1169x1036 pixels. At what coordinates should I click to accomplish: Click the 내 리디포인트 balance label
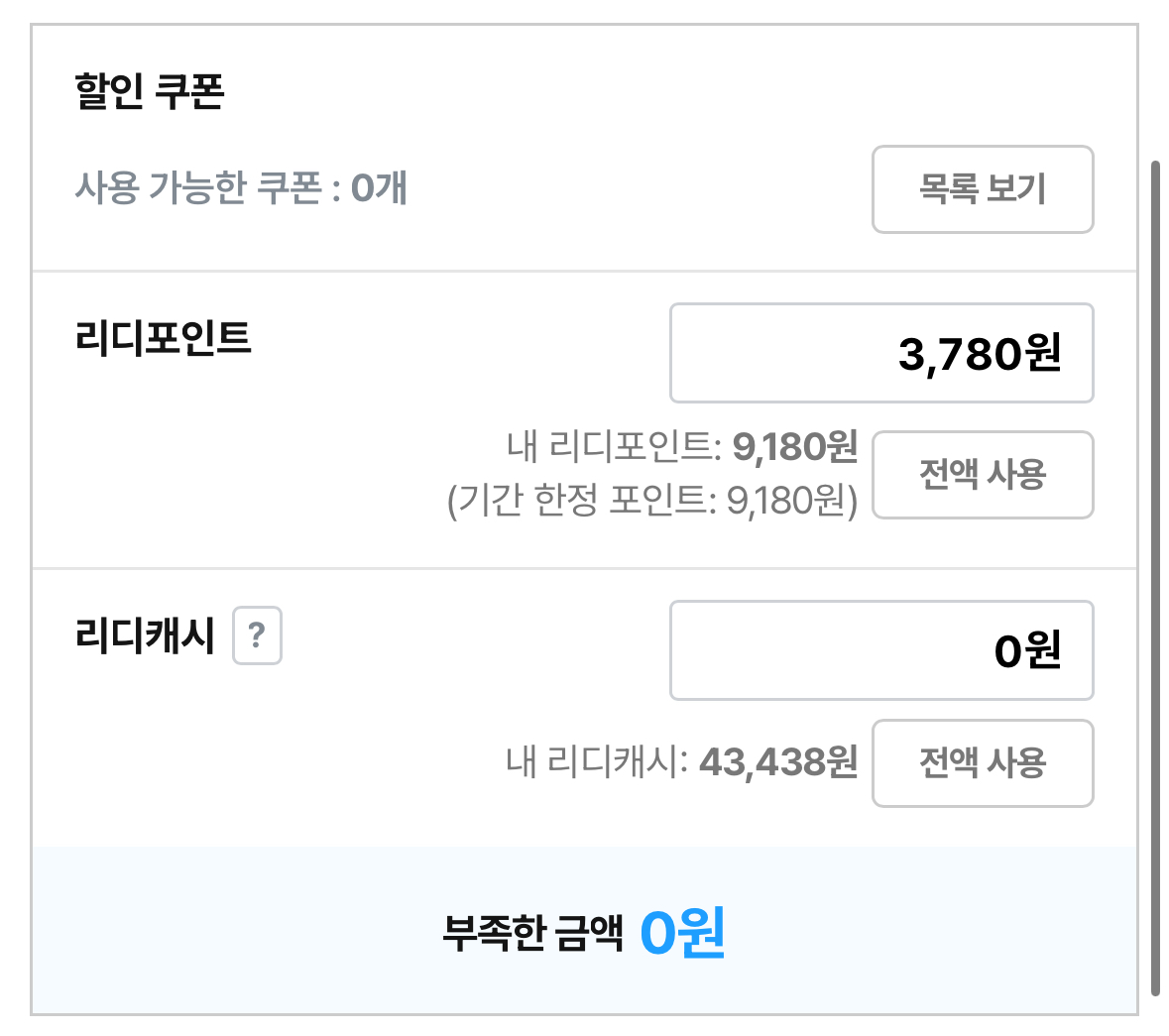[613, 447]
